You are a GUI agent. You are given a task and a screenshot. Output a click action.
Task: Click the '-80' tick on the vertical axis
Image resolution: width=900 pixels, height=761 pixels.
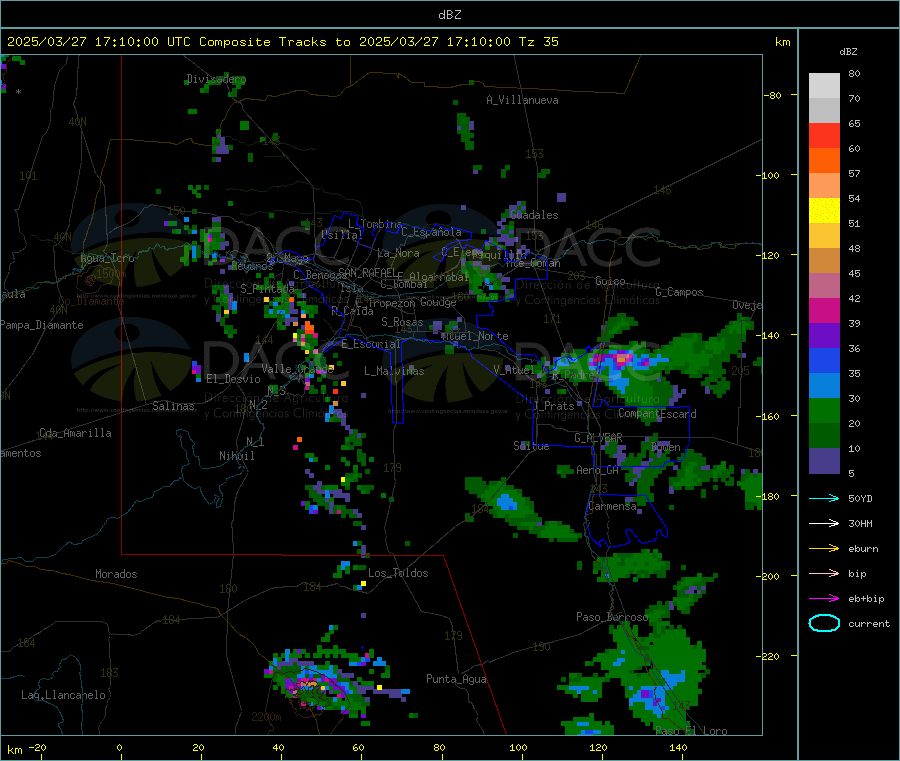click(x=773, y=95)
